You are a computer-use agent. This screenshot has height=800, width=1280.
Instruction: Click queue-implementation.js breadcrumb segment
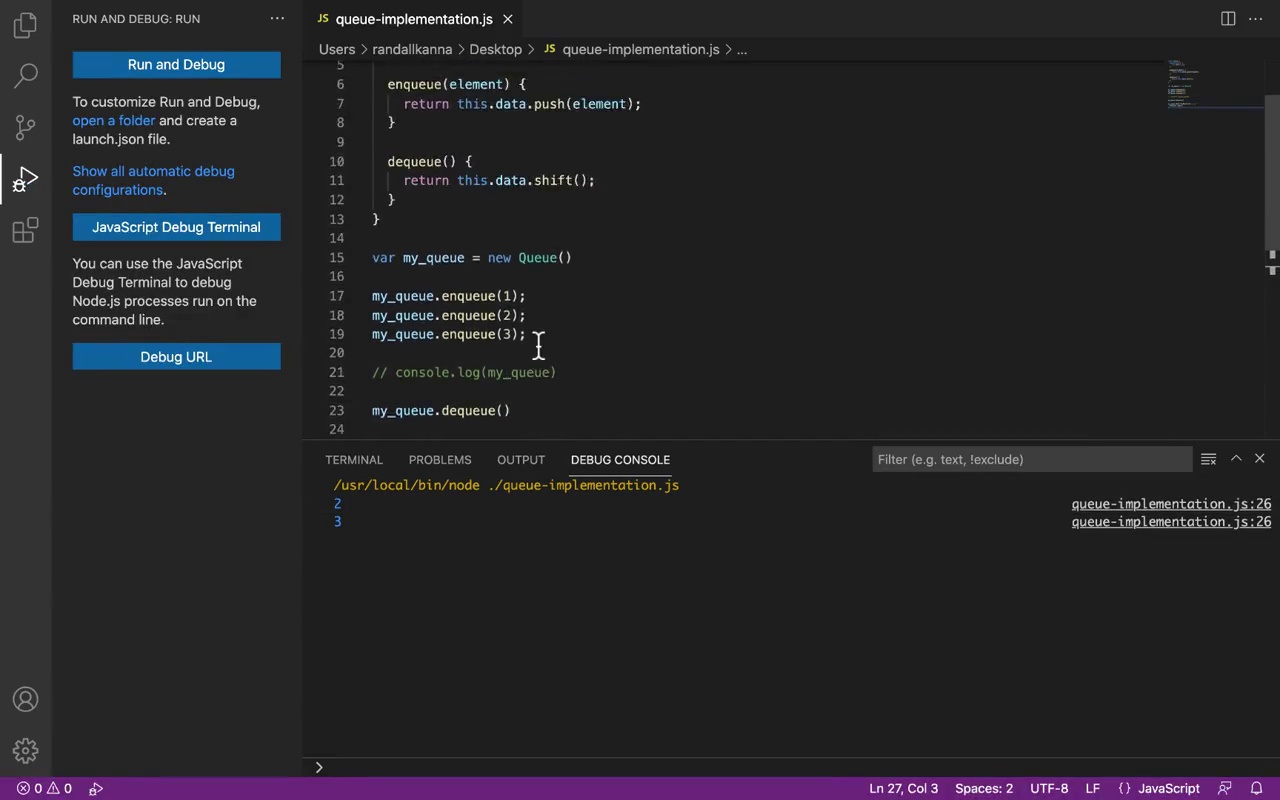[x=641, y=49]
